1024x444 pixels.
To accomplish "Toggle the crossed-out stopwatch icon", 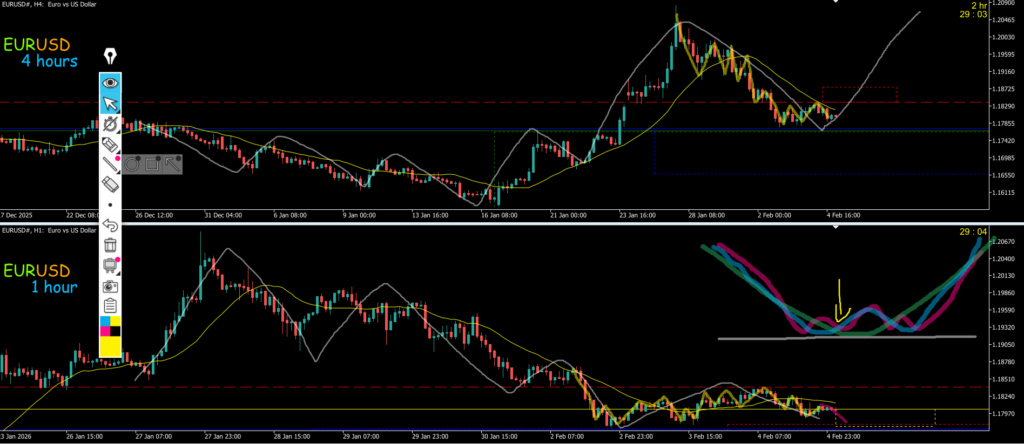I will click(111, 125).
